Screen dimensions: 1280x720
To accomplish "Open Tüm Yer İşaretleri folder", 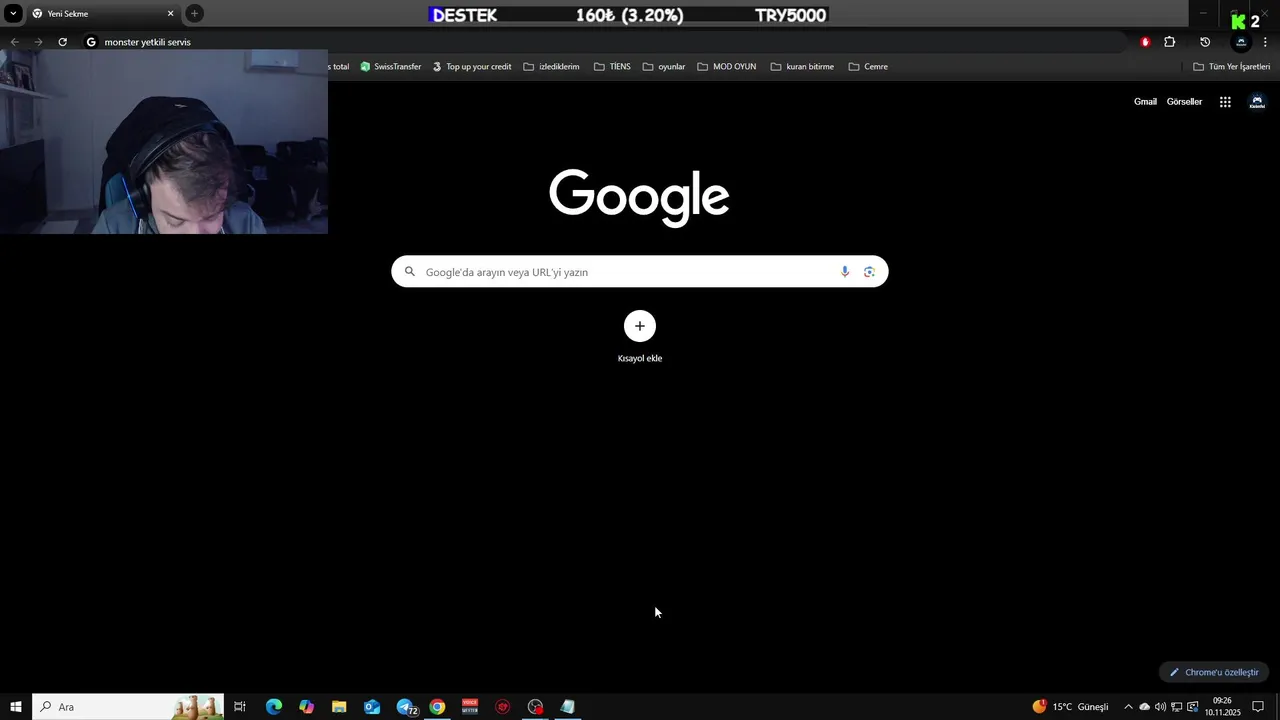I will (x=1231, y=67).
